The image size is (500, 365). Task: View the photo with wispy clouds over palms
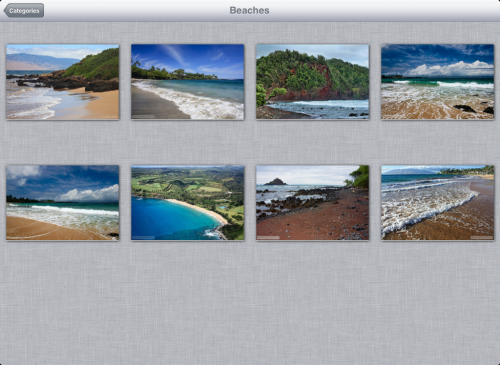point(188,82)
